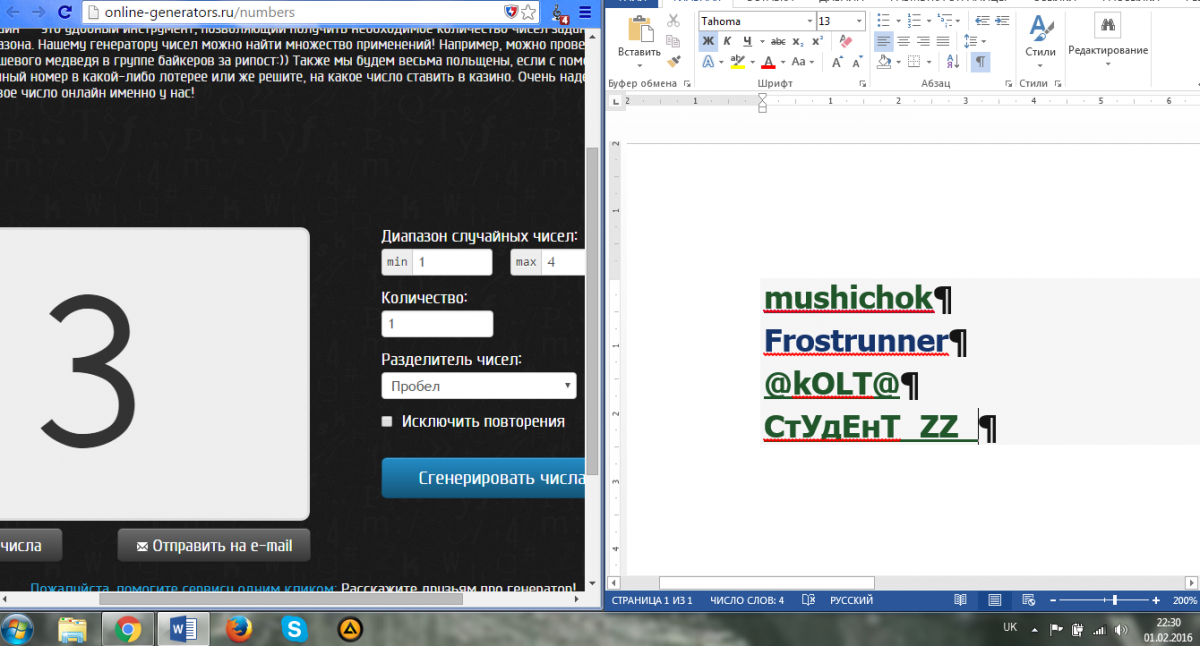
Task: Click the Chrome bookmark star icon
Action: point(529,12)
